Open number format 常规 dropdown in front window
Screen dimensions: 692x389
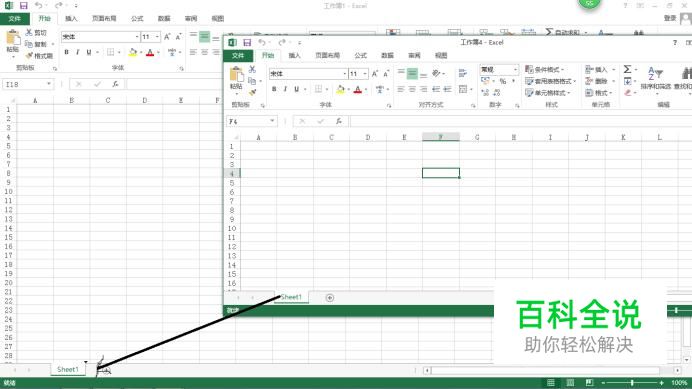click(x=515, y=69)
